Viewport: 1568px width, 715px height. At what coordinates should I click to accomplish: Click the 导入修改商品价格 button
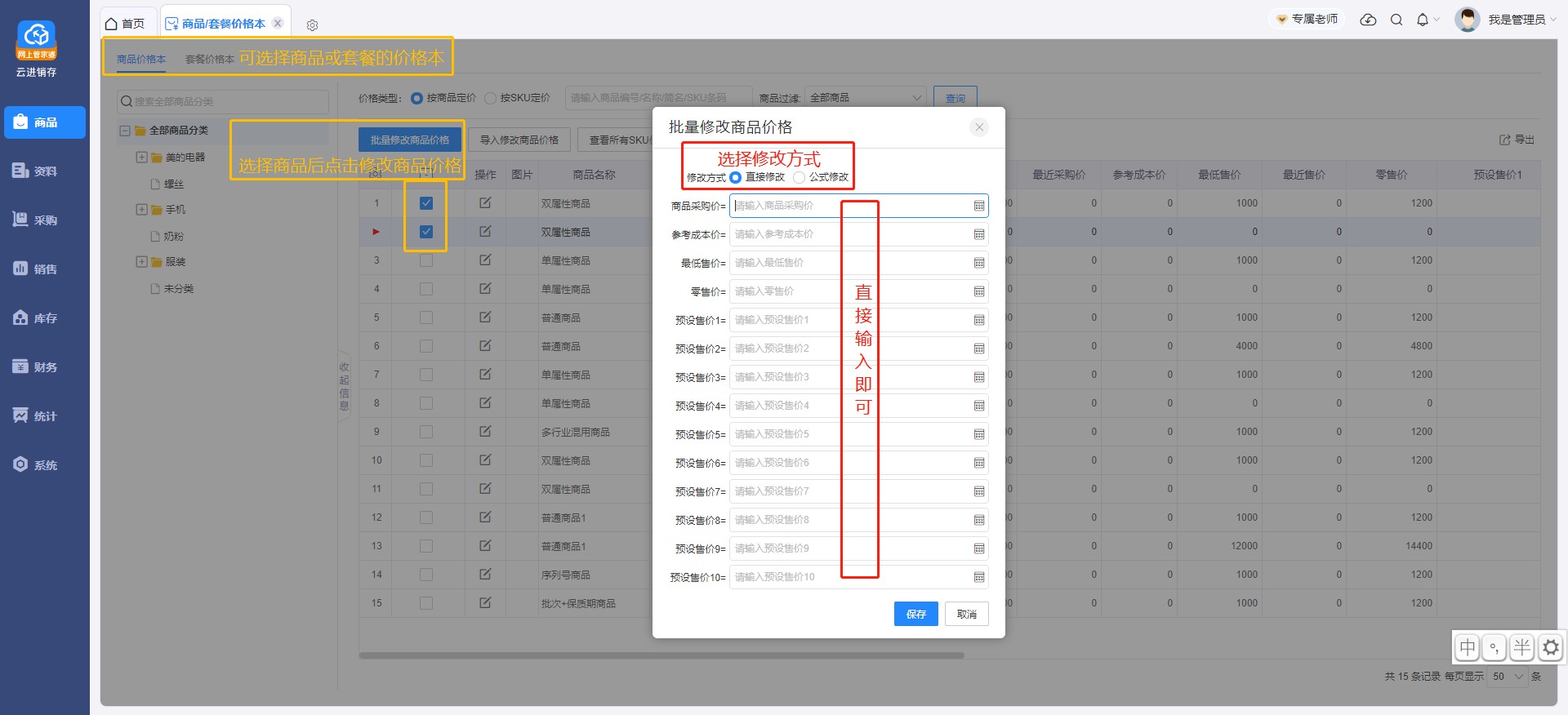click(x=519, y=140)
